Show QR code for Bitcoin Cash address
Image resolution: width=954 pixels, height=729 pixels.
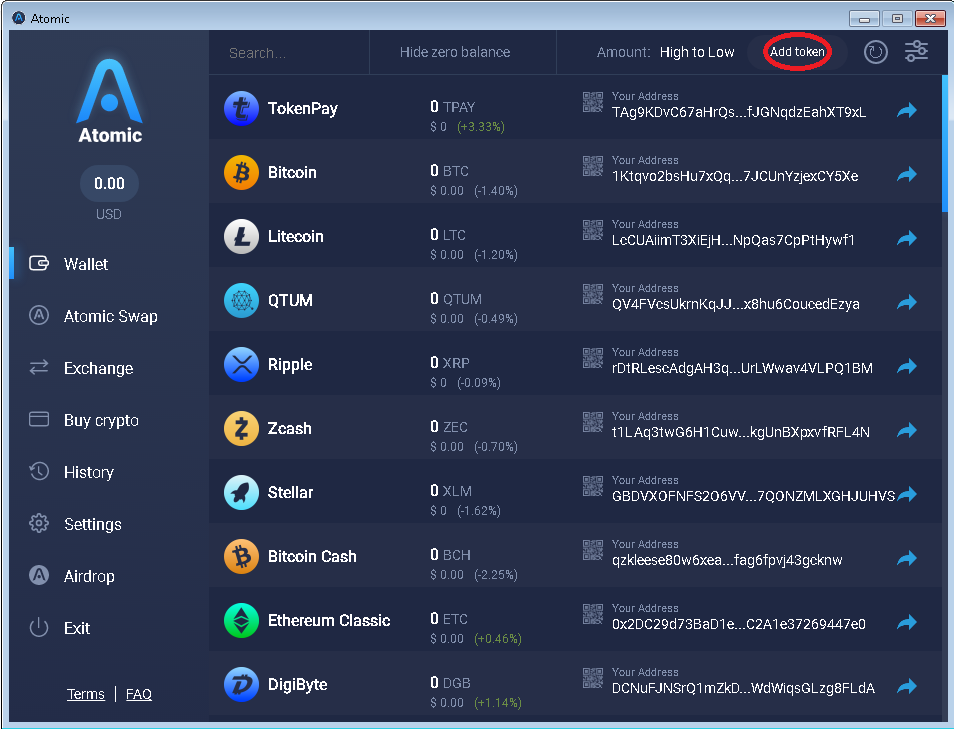point(593,549)
